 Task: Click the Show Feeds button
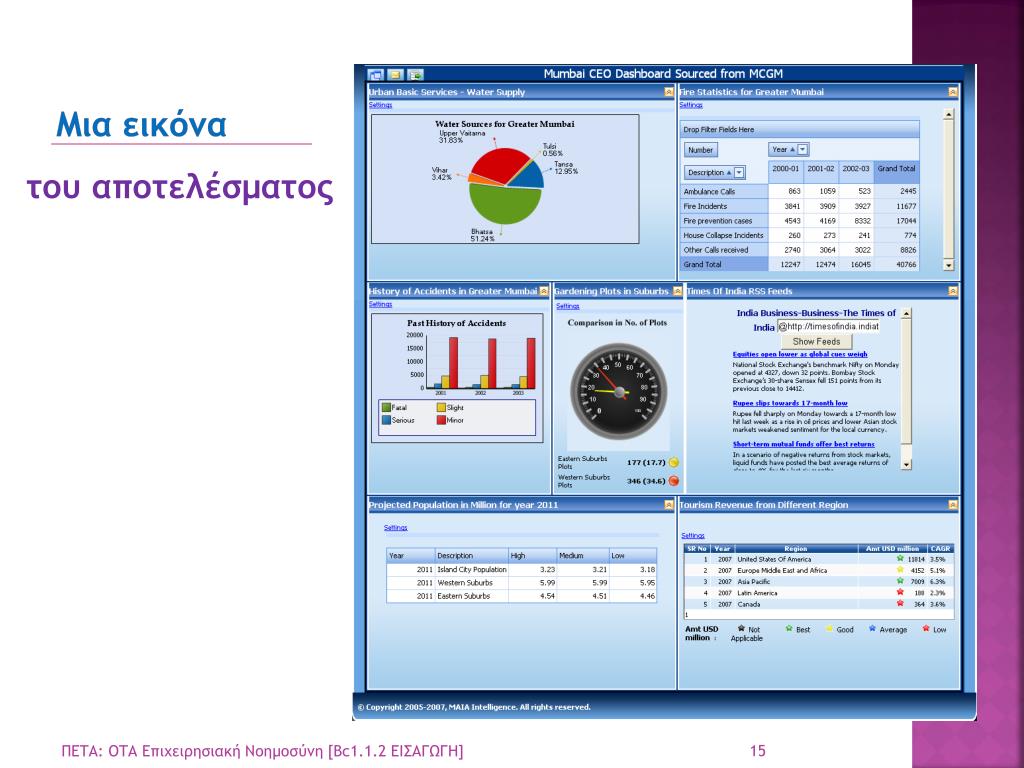click(816, 342)
